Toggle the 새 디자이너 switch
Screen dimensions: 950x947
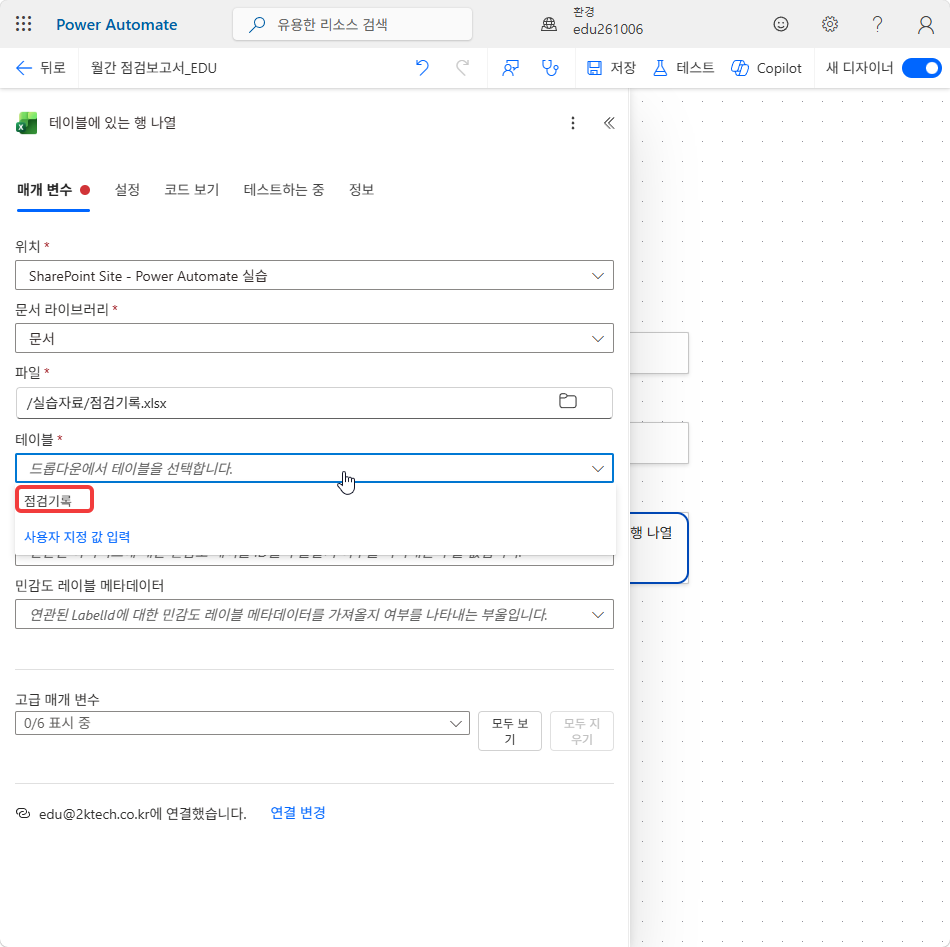pyautogui.click(x=922, y=68)
